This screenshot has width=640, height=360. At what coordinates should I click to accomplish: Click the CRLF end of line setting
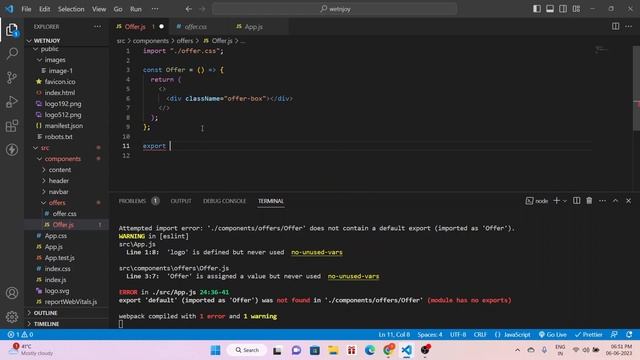(480, 334)
